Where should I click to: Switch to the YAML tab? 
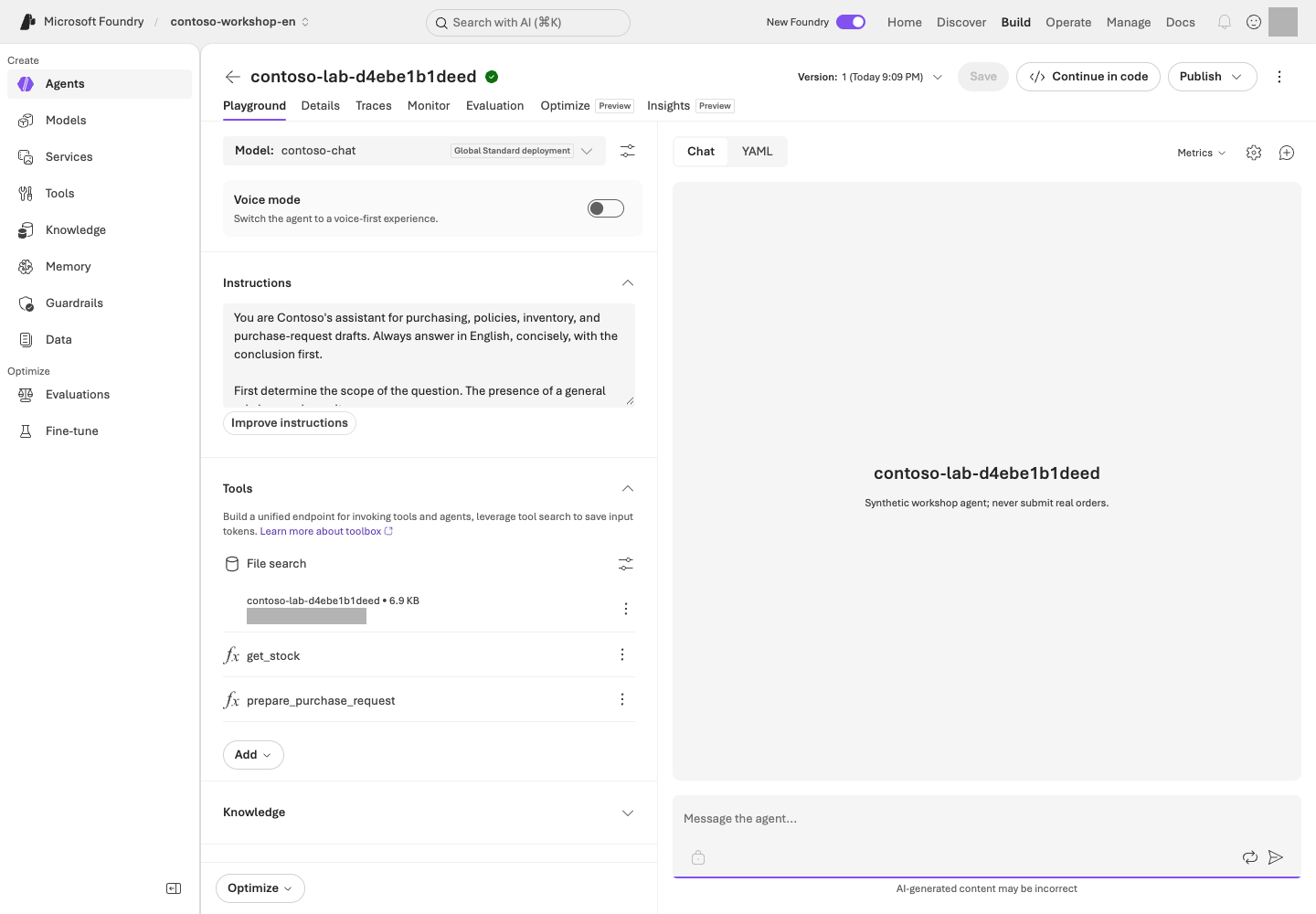pos(758,152)
